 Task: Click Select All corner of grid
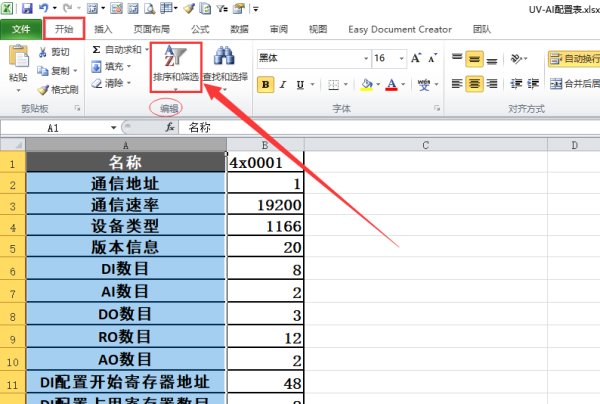[13, 145]
